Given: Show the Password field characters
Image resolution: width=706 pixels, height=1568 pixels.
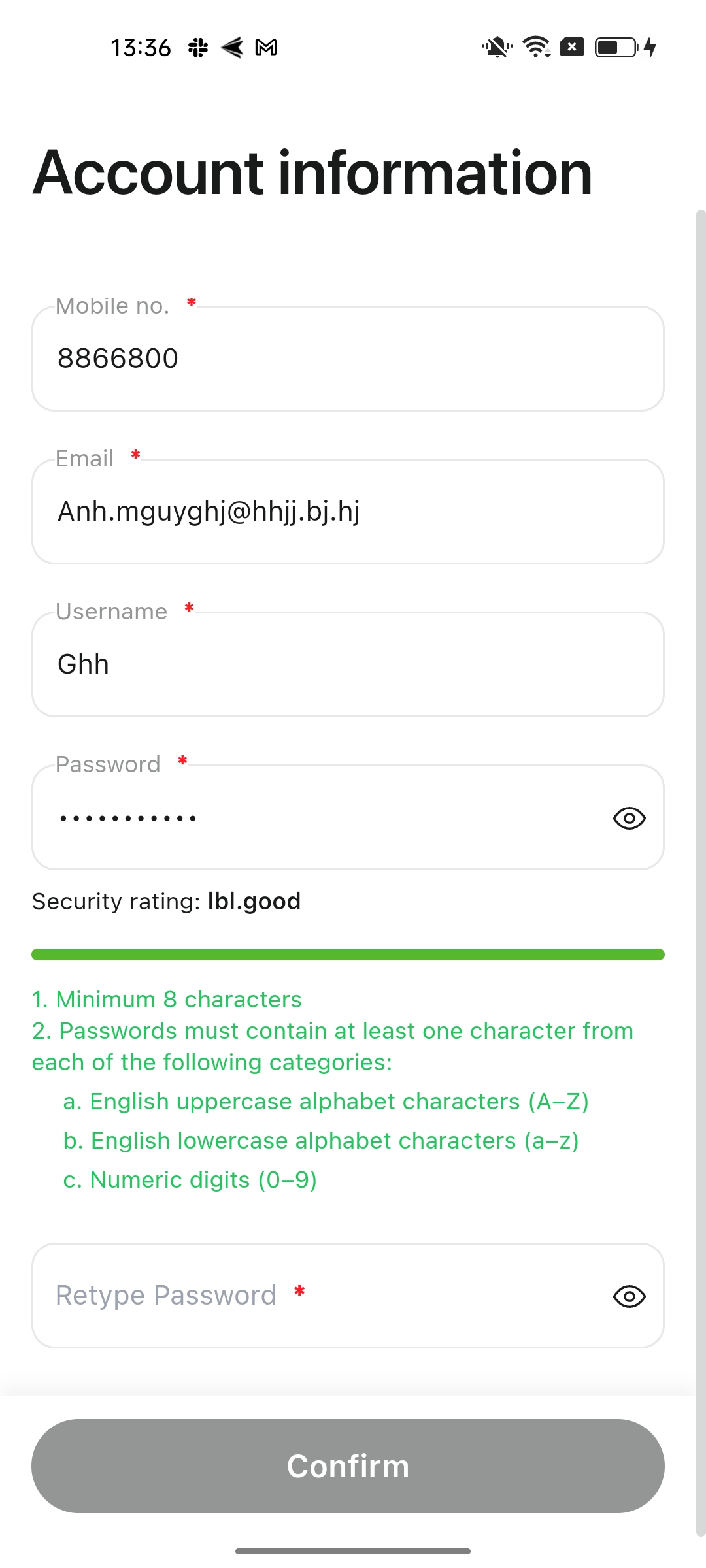Looking at the screenshot, I should pos(629,818).
